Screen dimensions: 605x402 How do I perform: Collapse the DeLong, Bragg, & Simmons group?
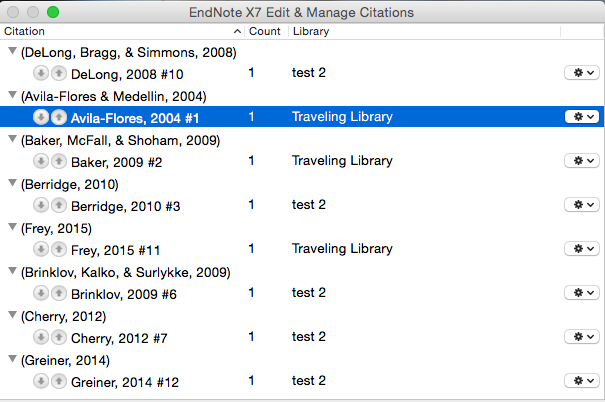click(x=11, y=52)
